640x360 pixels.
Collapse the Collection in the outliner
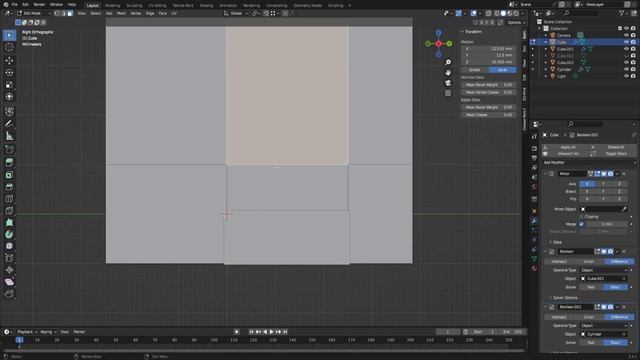(x=540, y=29)
